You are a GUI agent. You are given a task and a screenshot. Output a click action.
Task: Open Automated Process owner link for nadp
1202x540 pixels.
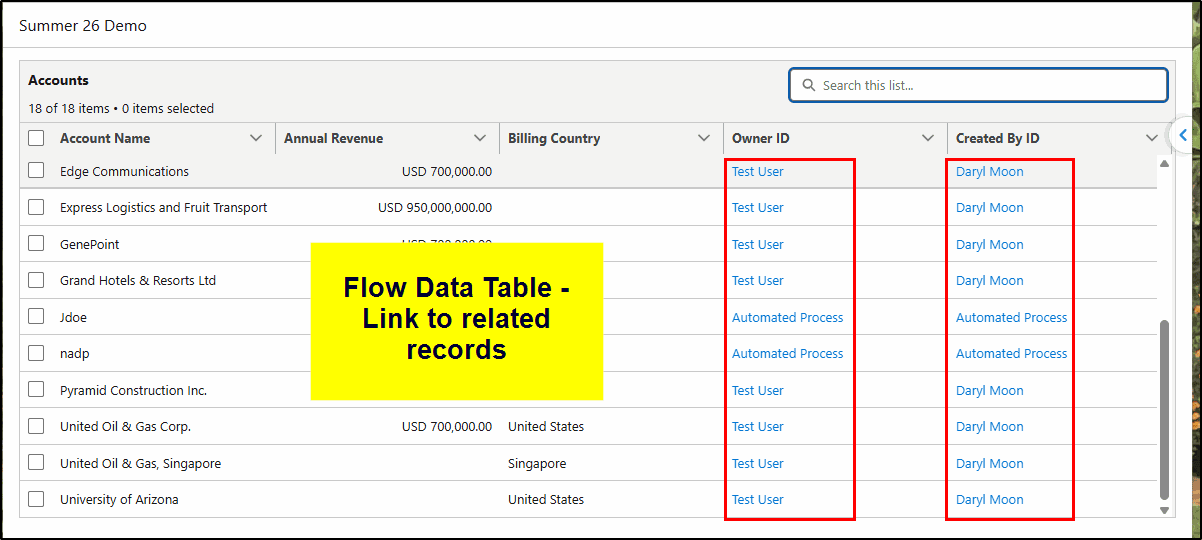point(787,353)
